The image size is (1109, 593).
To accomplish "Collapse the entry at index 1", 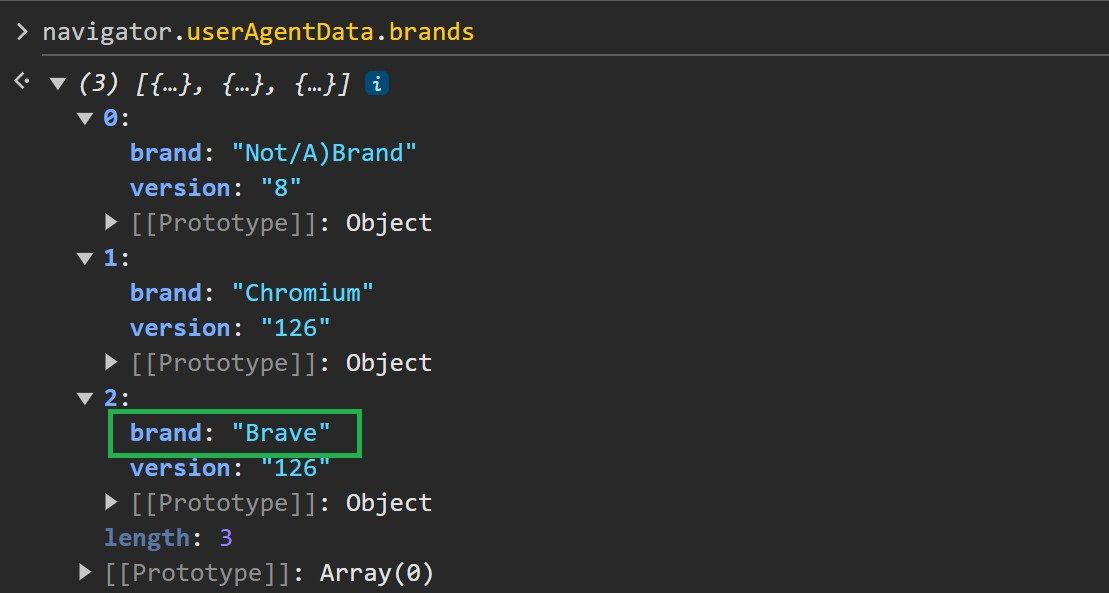I will pyautogui.click(x=85, y=258).
